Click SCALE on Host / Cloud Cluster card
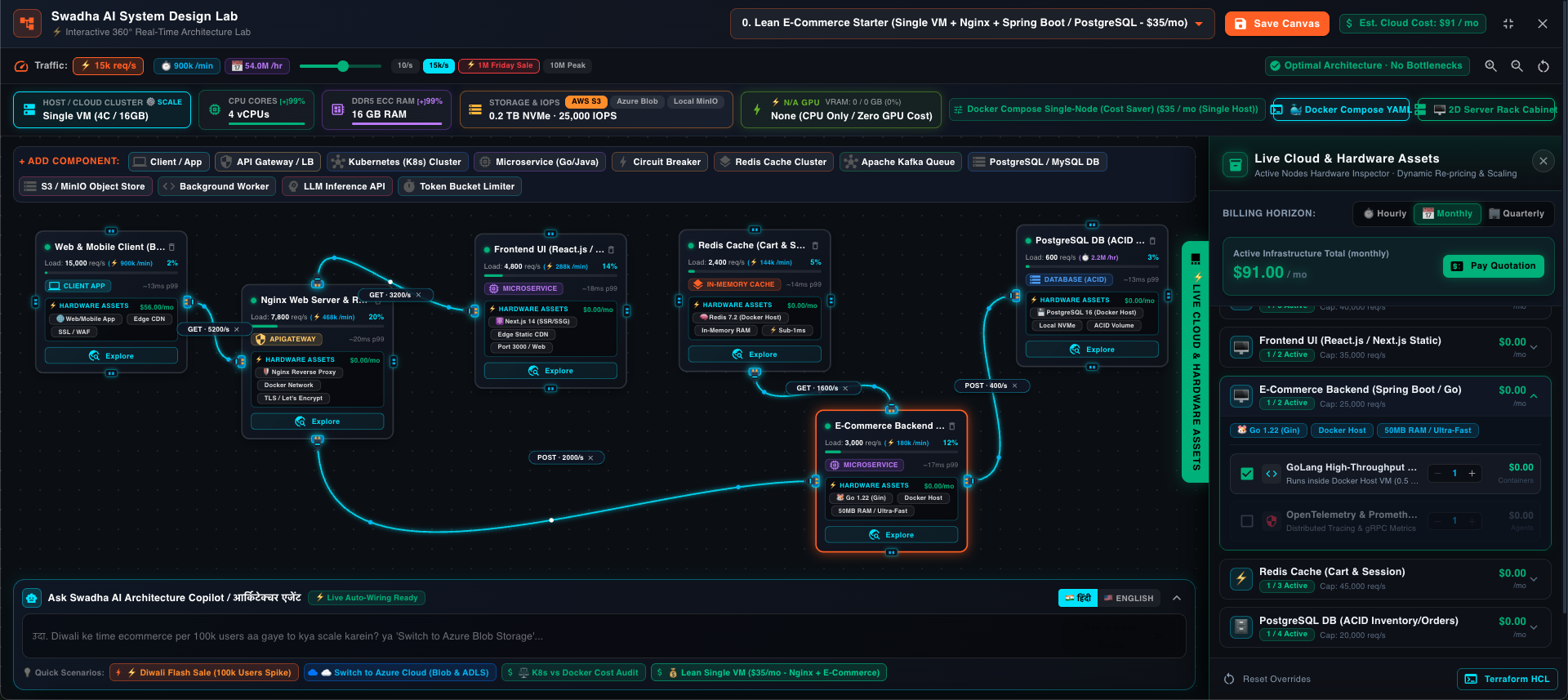The height and width of the screenshot is (700, 1568). [x=164, y=102]
